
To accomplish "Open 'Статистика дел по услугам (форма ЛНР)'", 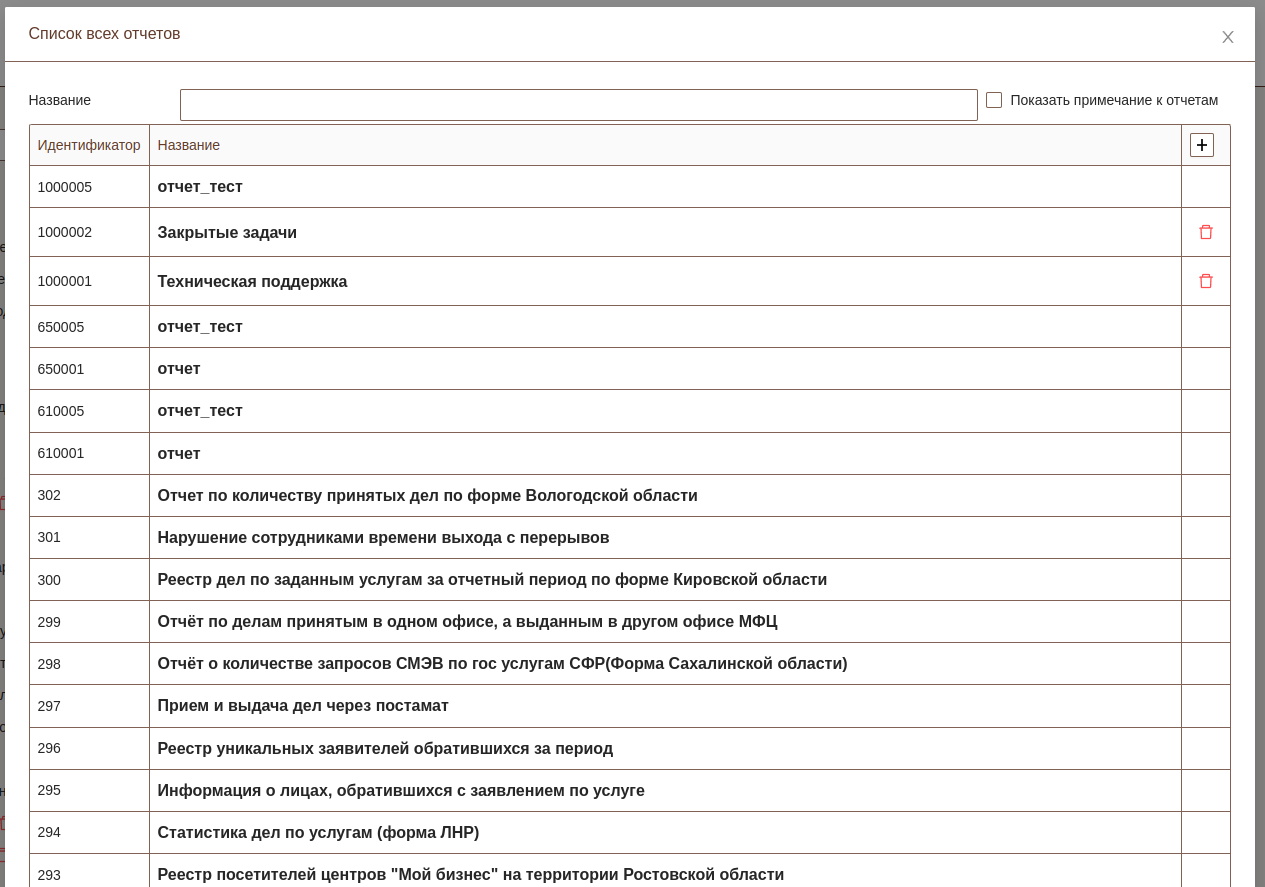I will (318, 833).
